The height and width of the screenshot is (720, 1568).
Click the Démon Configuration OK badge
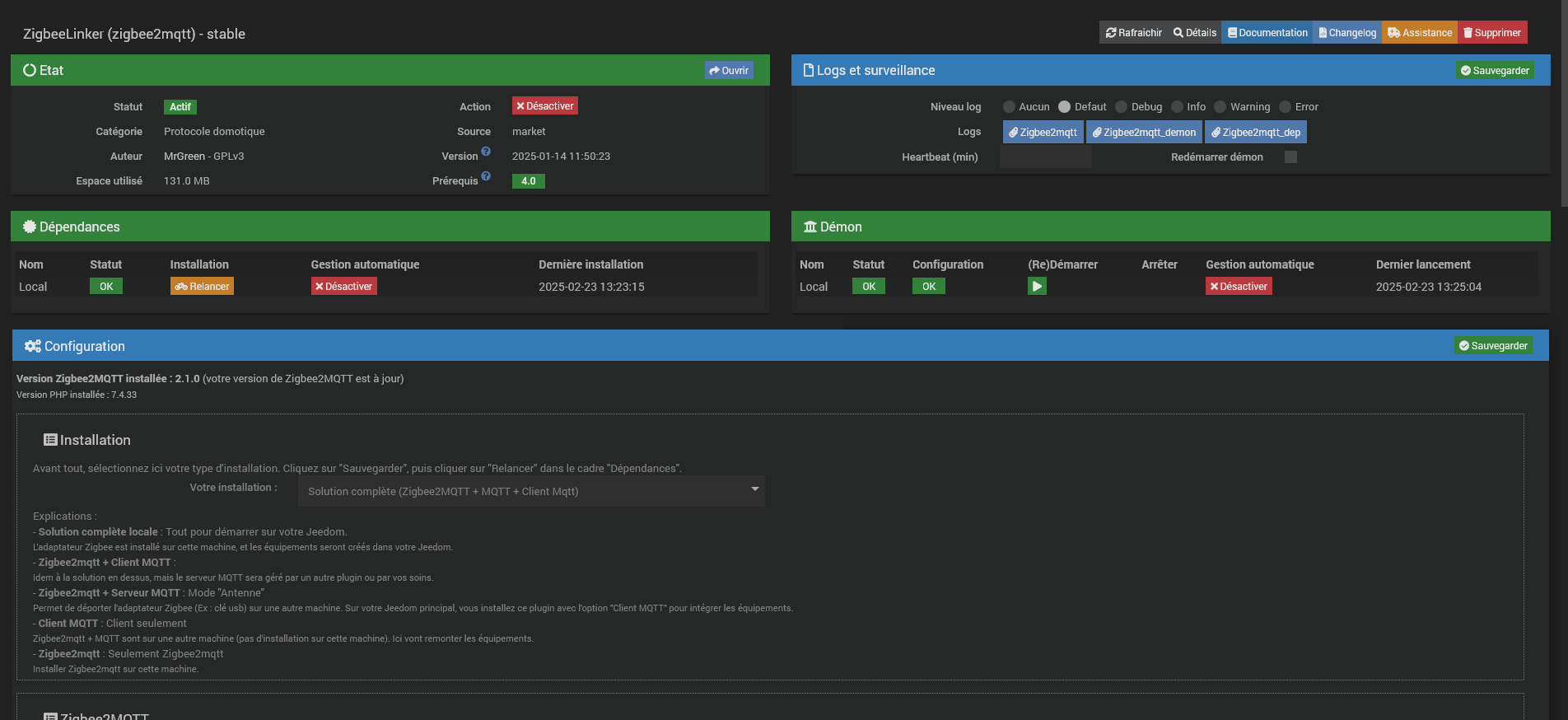point(929,287)
